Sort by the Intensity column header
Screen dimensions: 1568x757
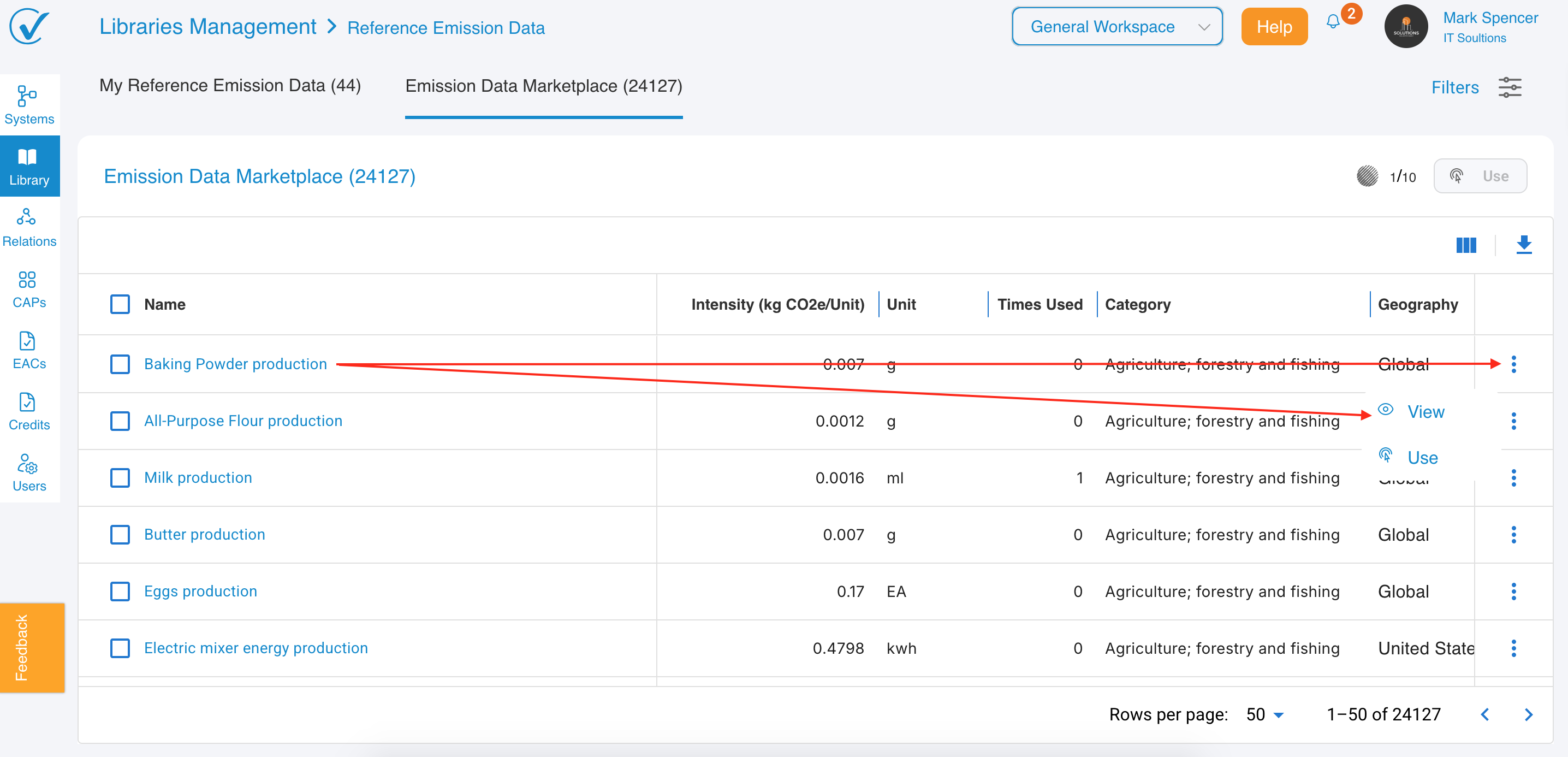tap(777, 305)
